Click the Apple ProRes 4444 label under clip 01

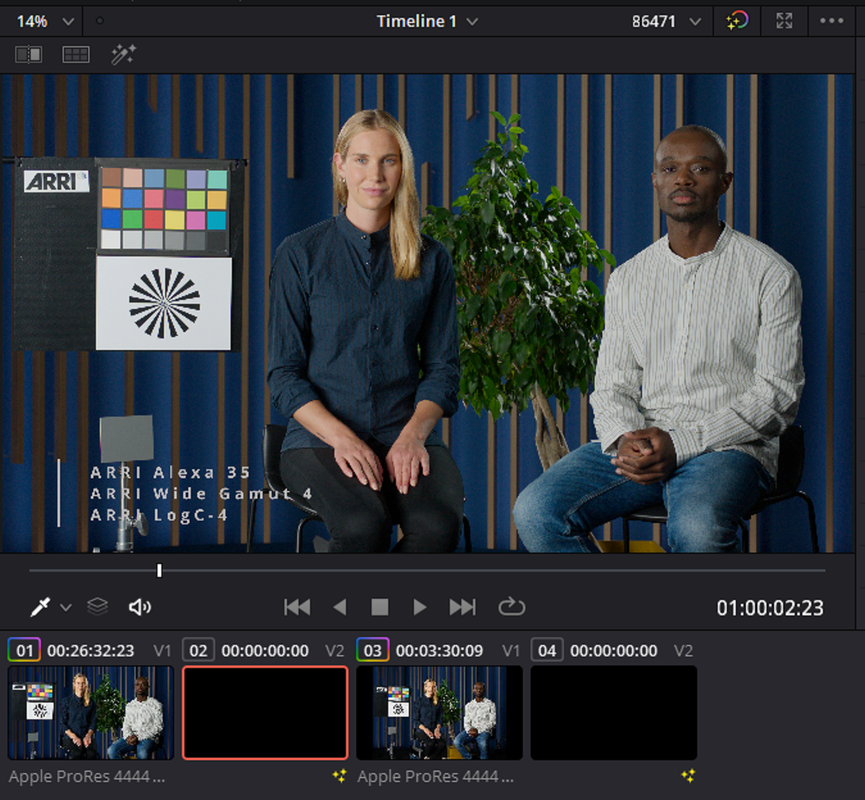tap(87, 776)
